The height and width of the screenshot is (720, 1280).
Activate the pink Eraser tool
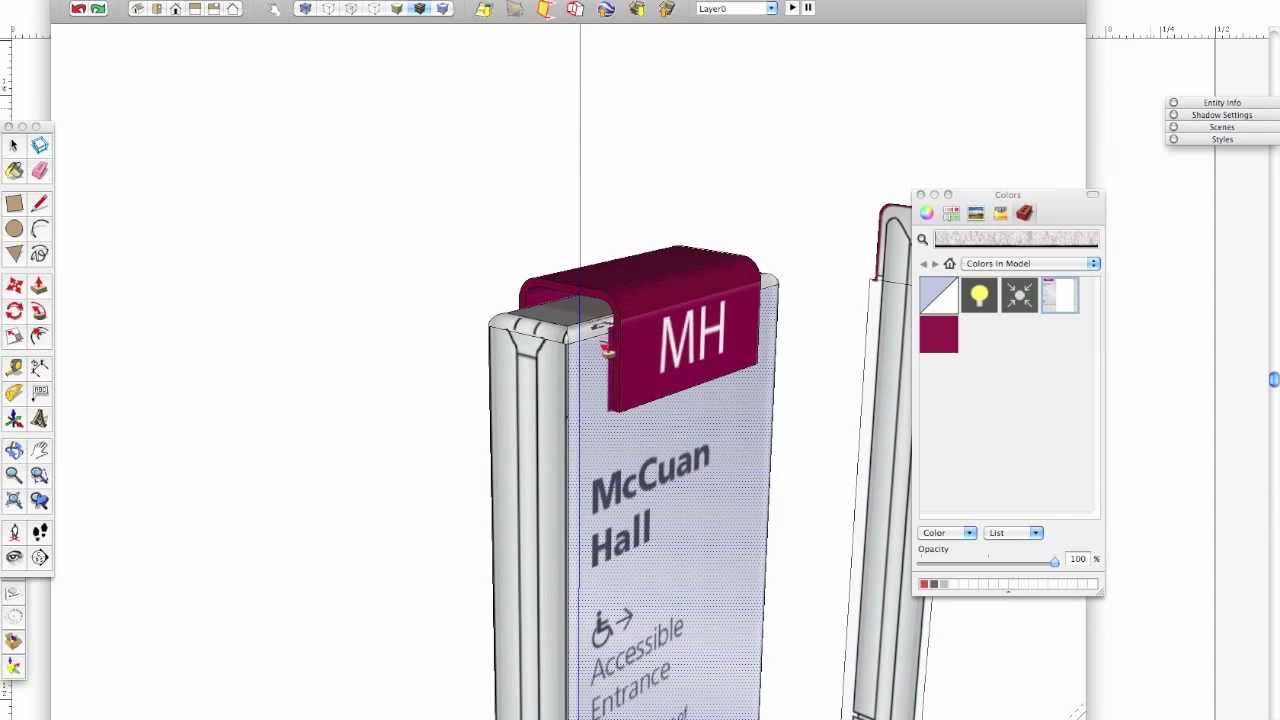click(39, 171)
